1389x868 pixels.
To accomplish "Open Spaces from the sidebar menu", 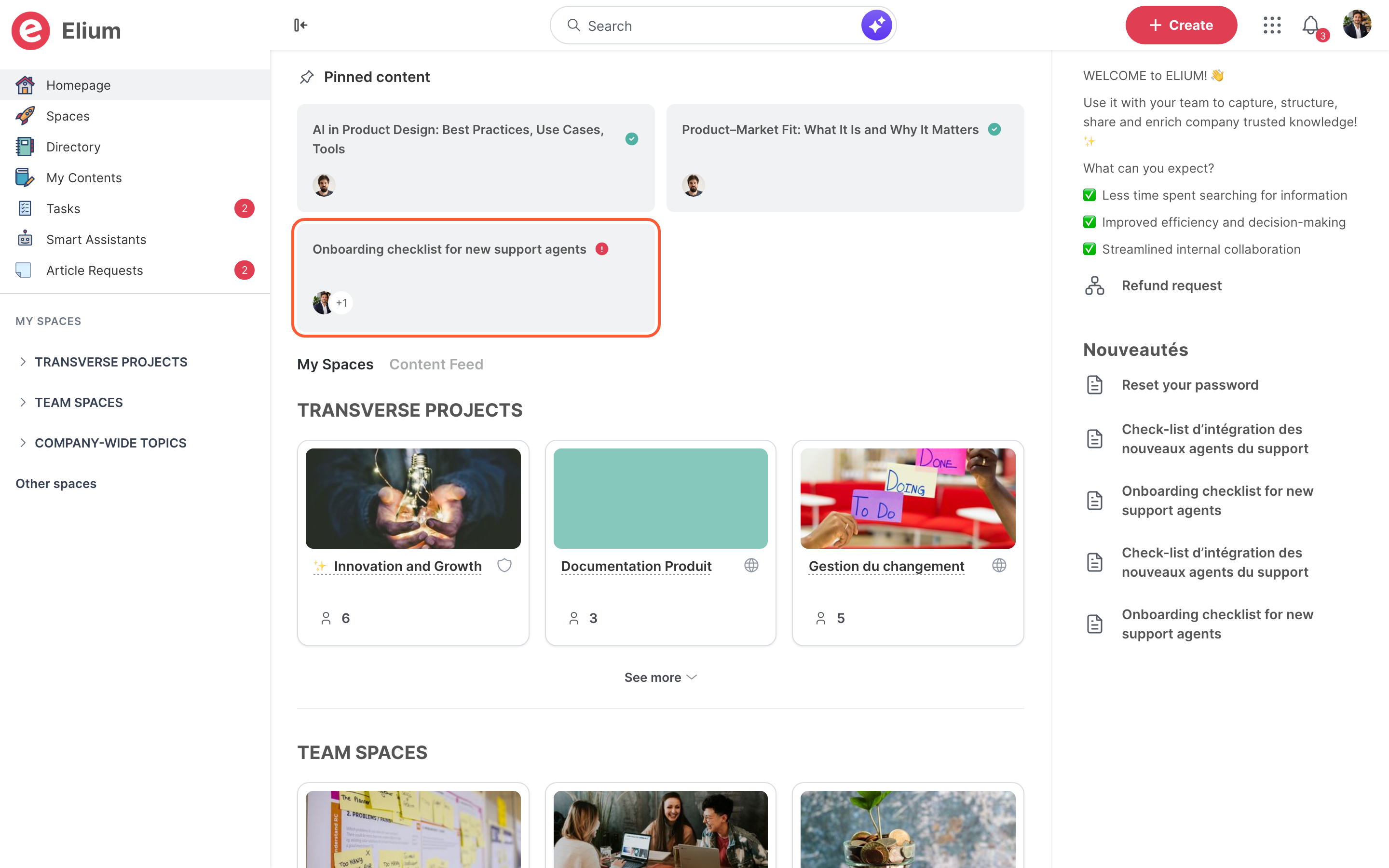I will pyautogui.click(x=135, y=116).
